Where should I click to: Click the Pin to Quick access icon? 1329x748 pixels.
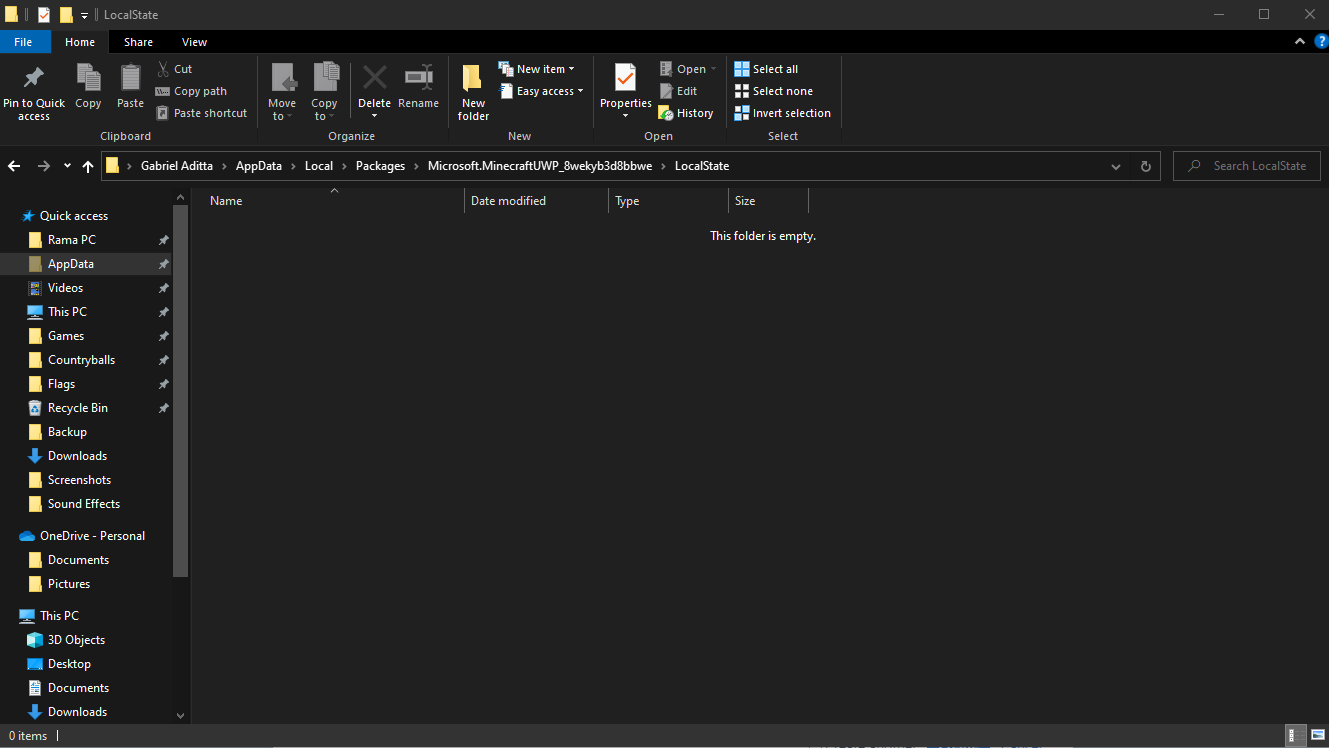33,79
